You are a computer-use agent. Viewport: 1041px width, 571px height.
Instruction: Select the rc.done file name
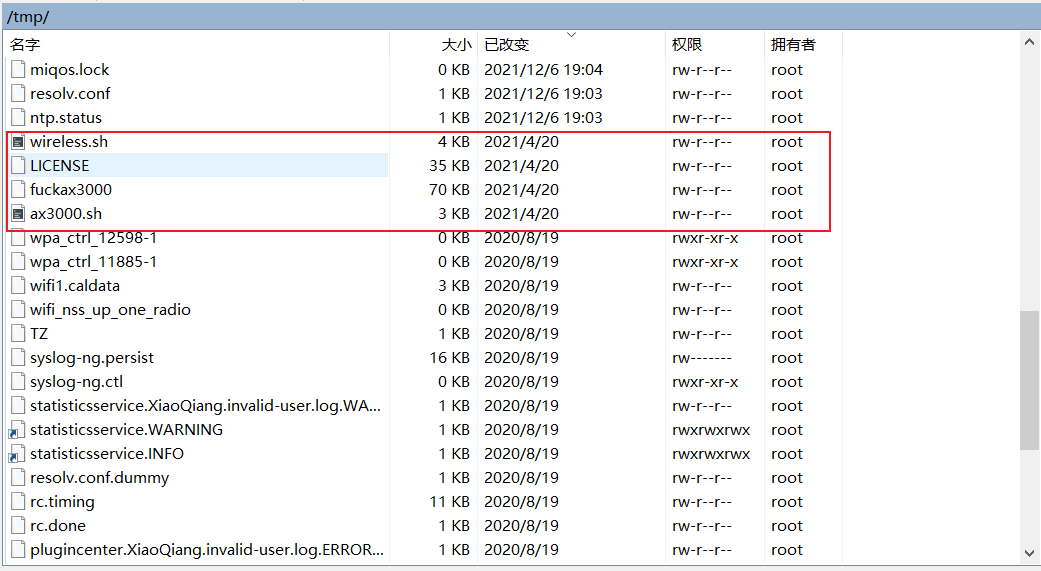coord(58,525)
